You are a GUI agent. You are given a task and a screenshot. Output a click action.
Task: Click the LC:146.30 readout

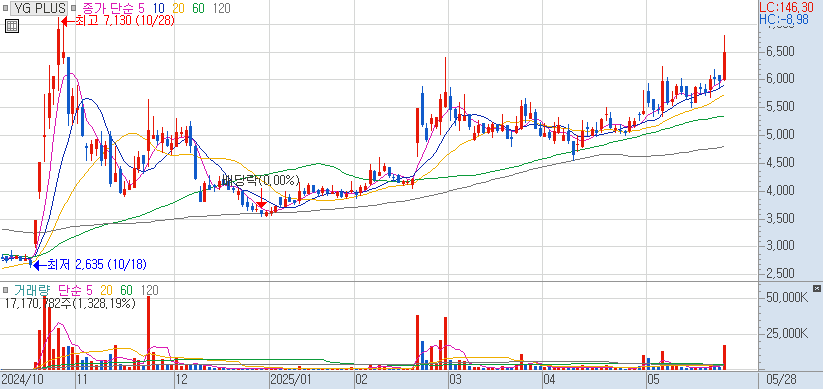tap(786, 7)
